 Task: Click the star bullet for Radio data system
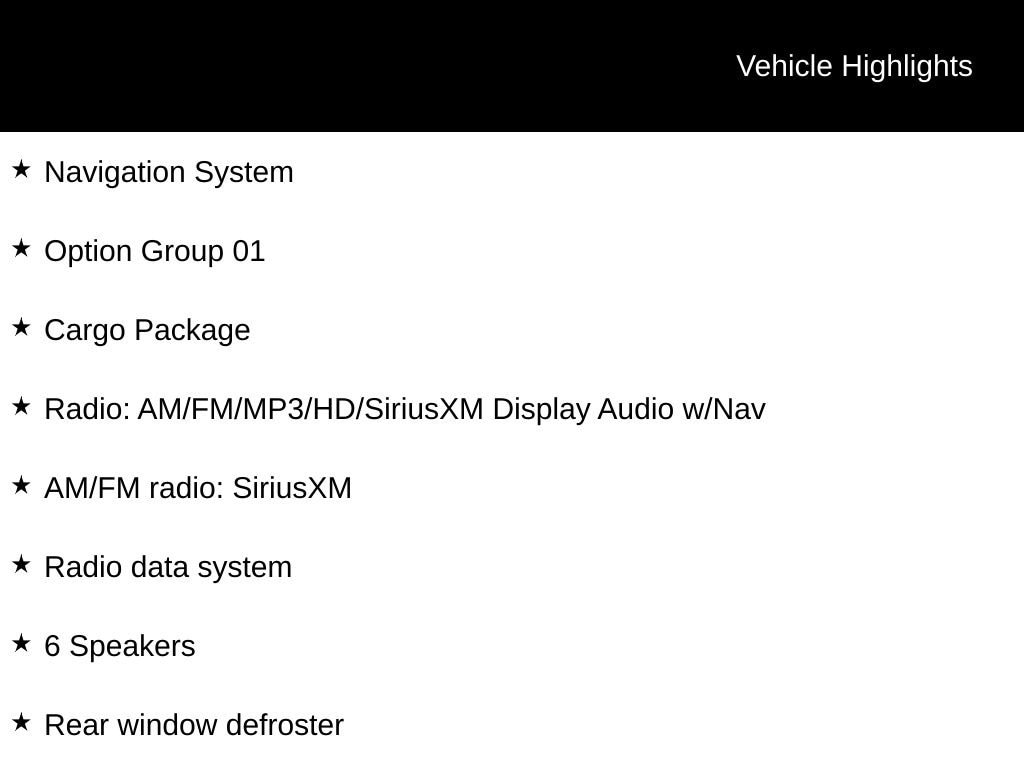(21, 565)
